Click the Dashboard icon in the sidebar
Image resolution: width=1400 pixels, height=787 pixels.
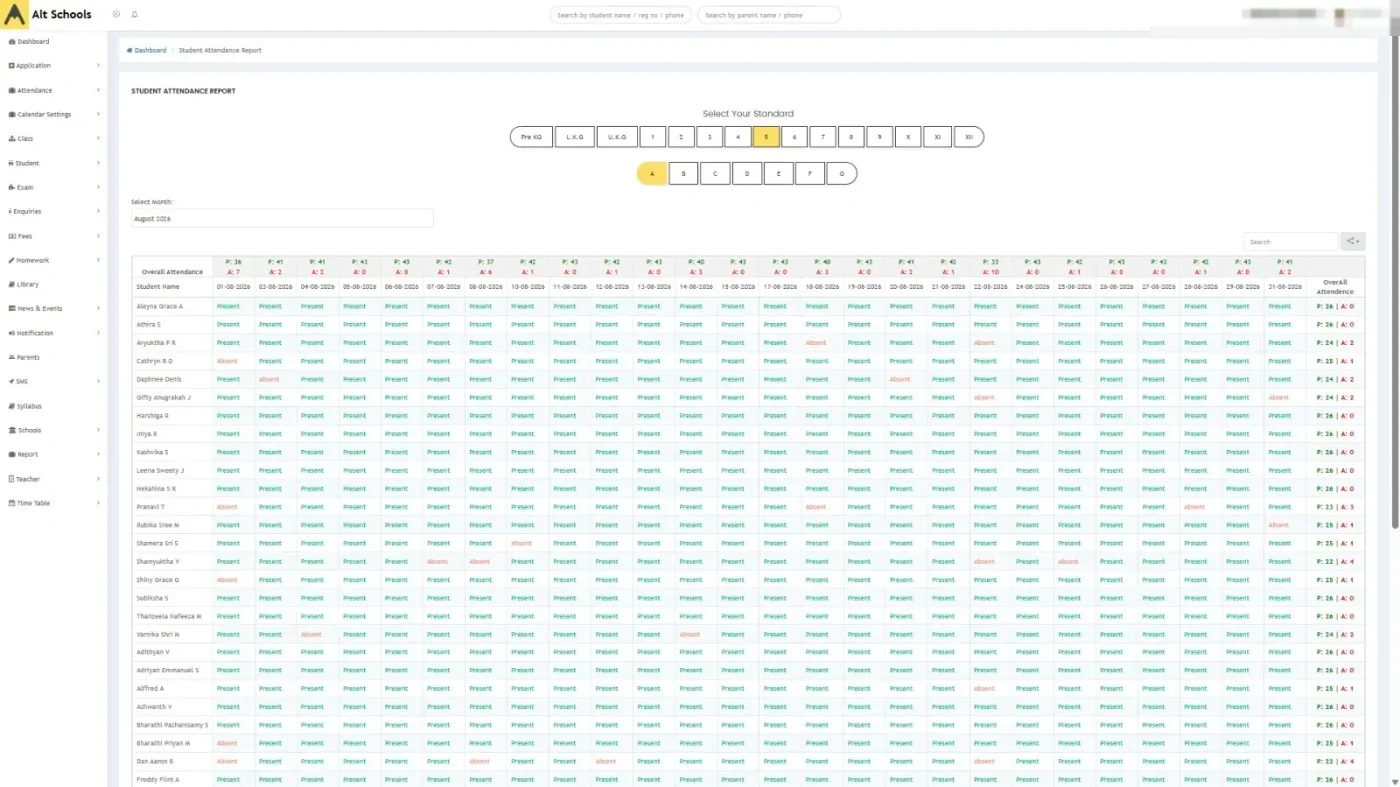coord(12,42)
